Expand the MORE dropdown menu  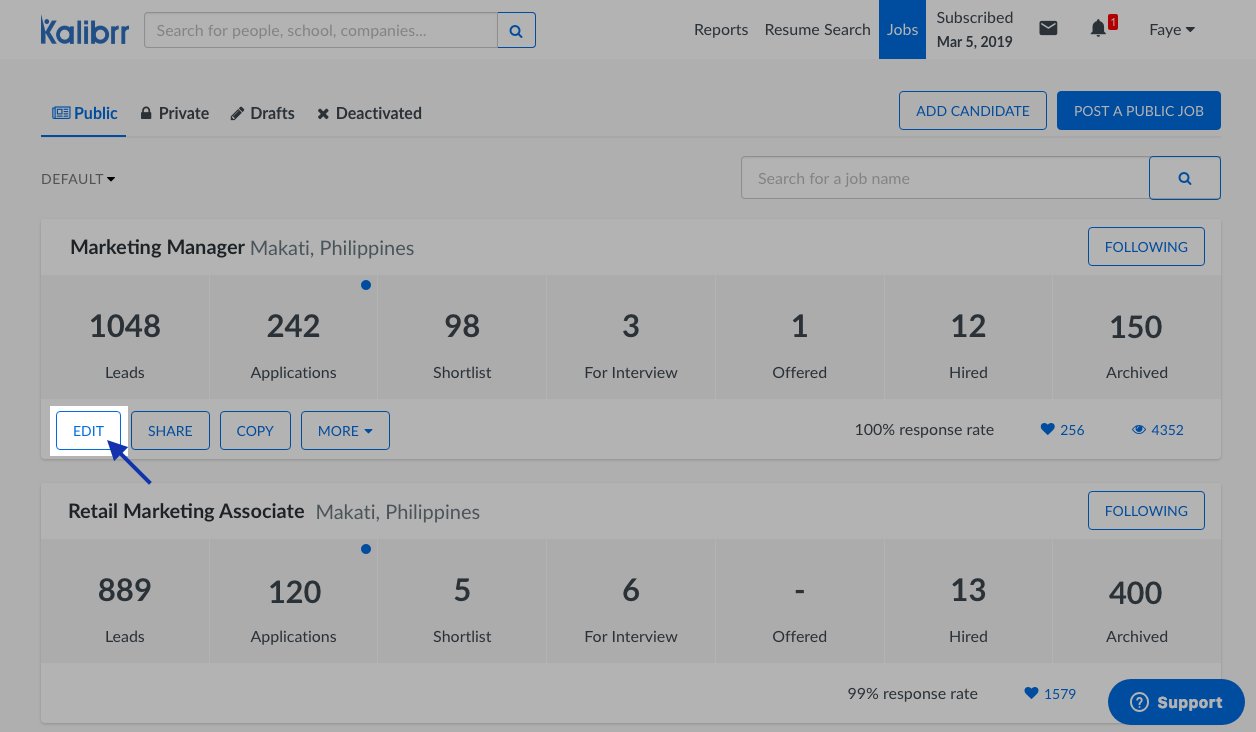[x=345, y=431]
